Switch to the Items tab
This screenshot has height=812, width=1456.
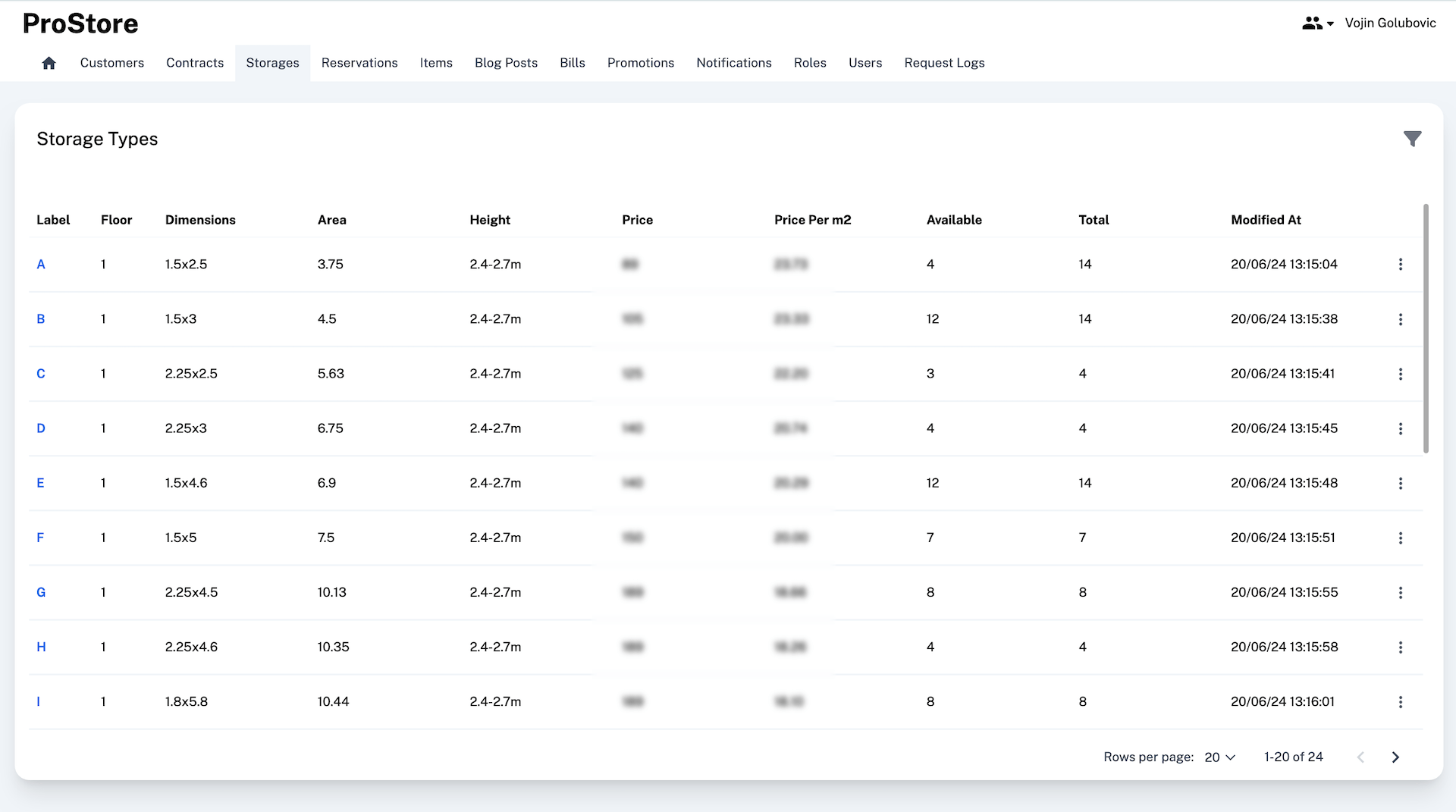pos(436,63)
